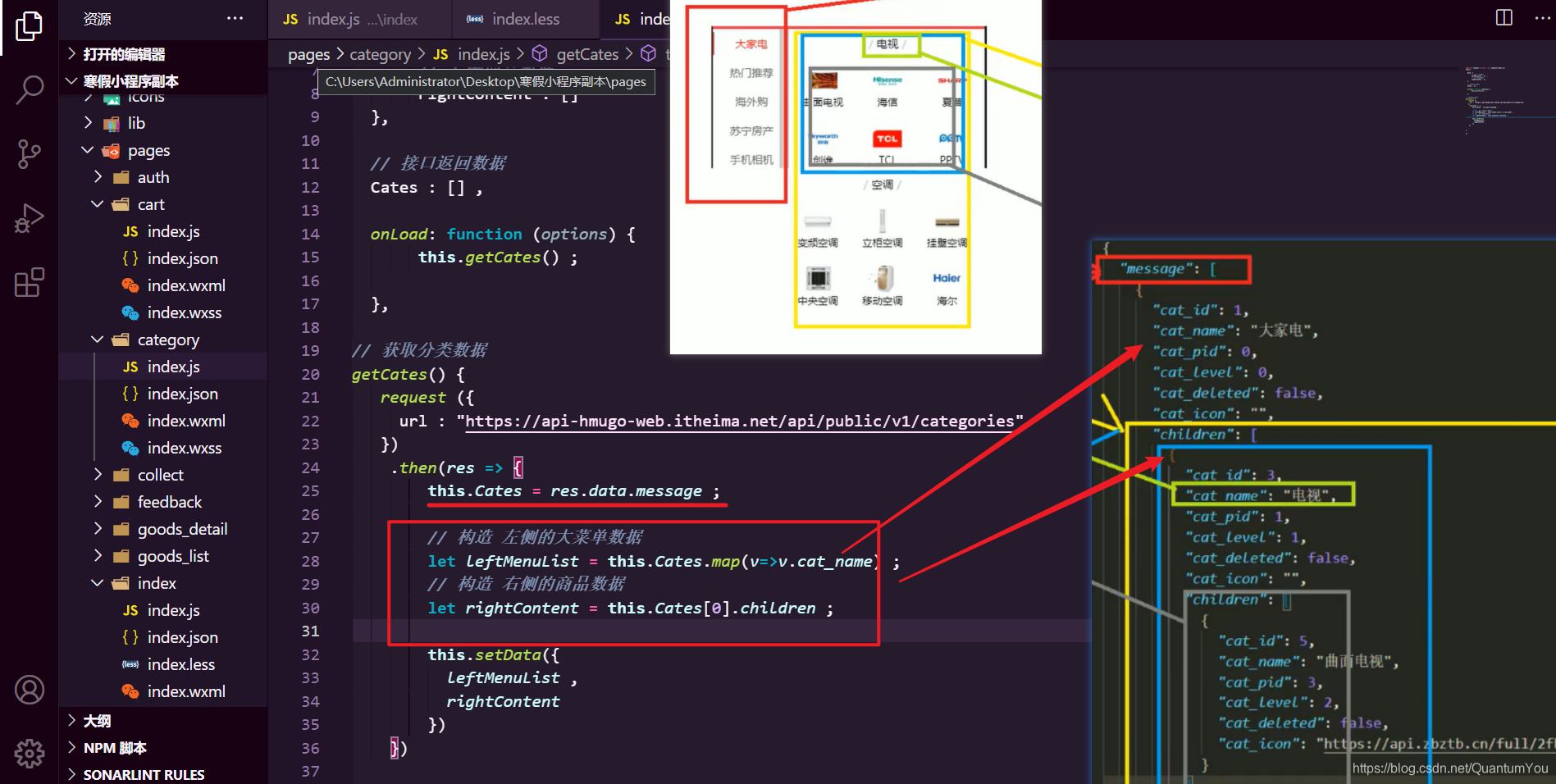Open the Run and Debug icon
This screenshot has width=1556, height=784.
tap(29, 218)
